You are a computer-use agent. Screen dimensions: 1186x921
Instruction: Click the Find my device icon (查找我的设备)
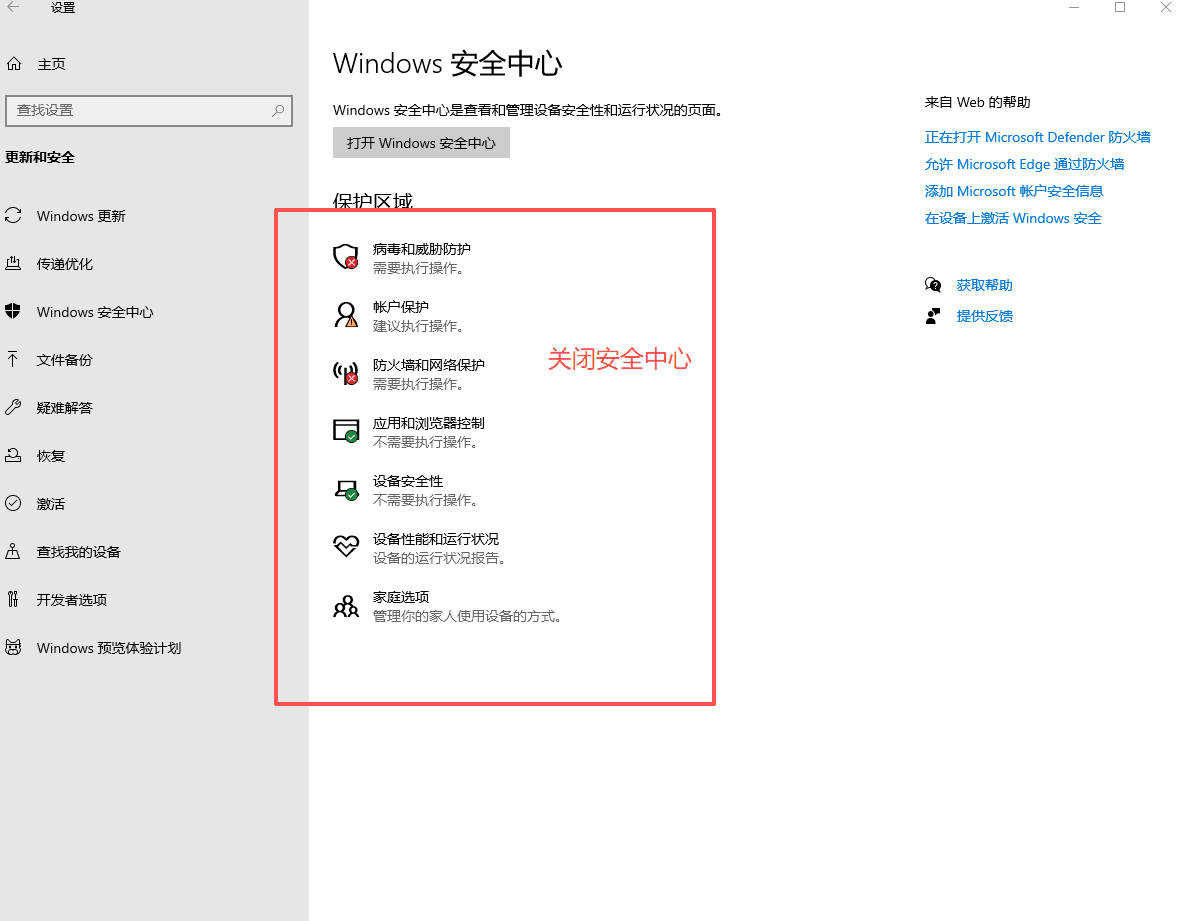13,551
